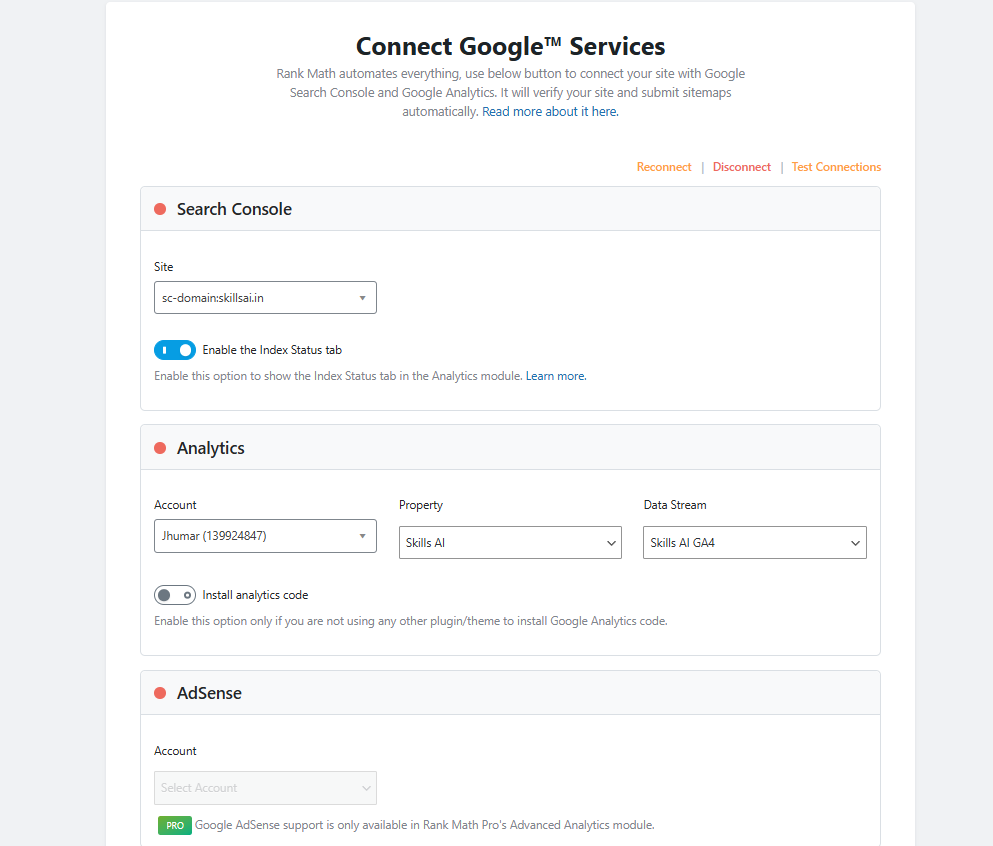Click the Search Console section header
993x846 pixels.
[510, 209]
